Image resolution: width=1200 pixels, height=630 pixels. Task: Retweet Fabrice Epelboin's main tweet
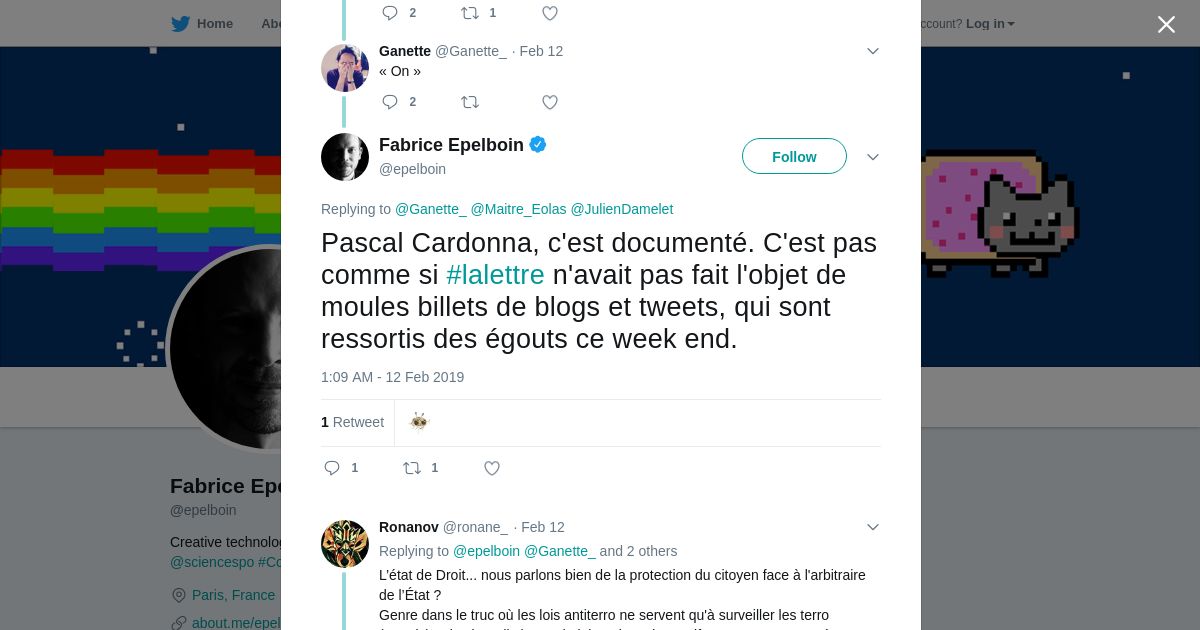[412, 468]
